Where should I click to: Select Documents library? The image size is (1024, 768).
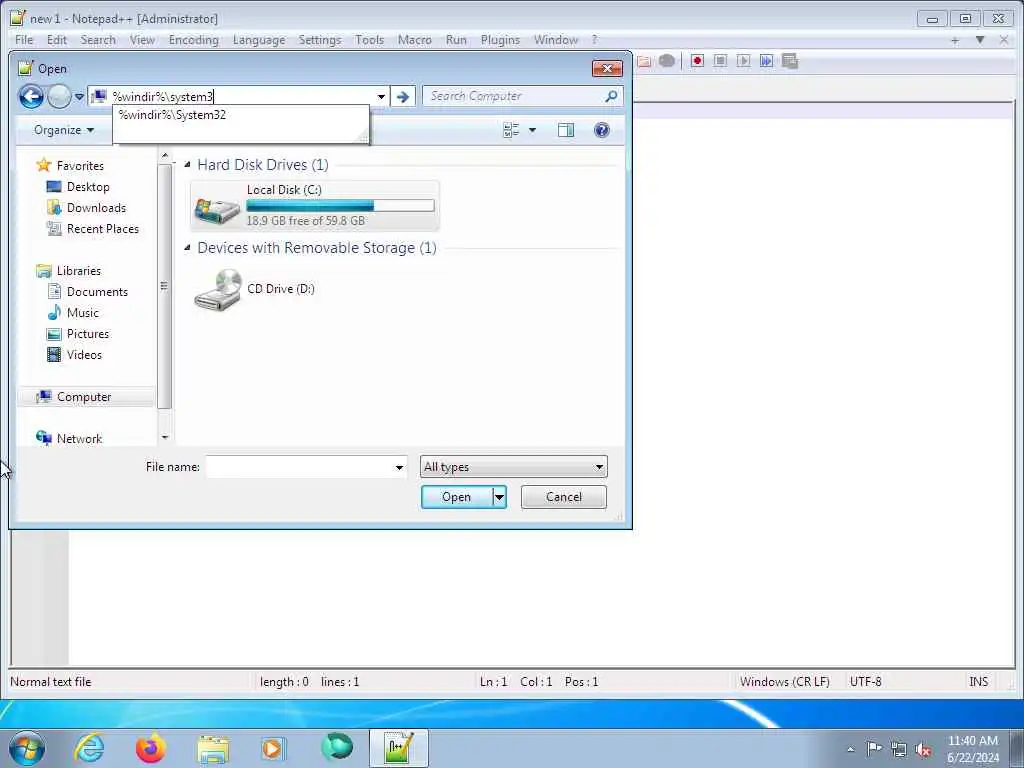coord(97,292)
